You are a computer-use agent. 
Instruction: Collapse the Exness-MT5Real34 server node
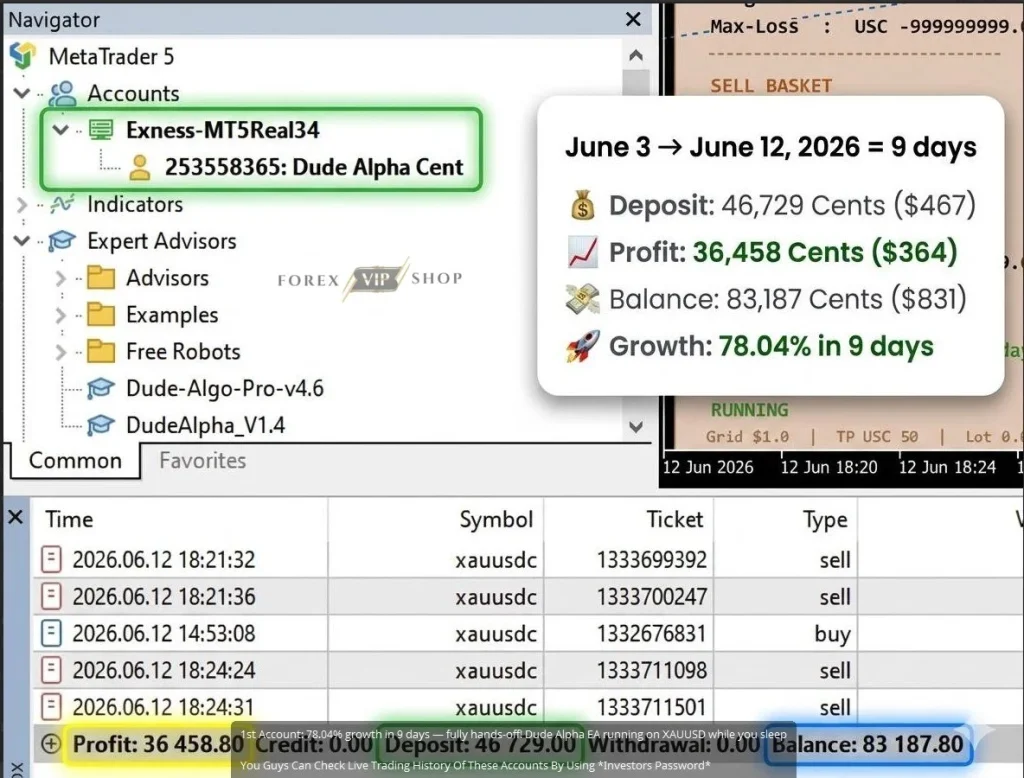click(61, 130)
